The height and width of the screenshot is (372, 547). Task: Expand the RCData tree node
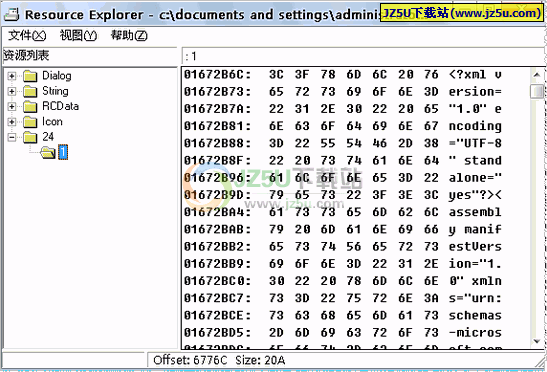pos(12,106)
